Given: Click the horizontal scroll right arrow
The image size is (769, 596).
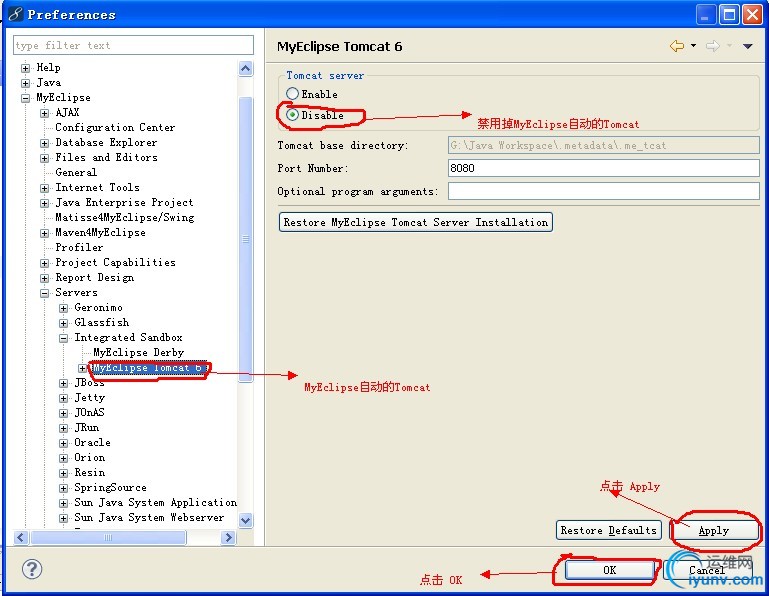Looking at the screenshot, I should (x=228, y=538).
